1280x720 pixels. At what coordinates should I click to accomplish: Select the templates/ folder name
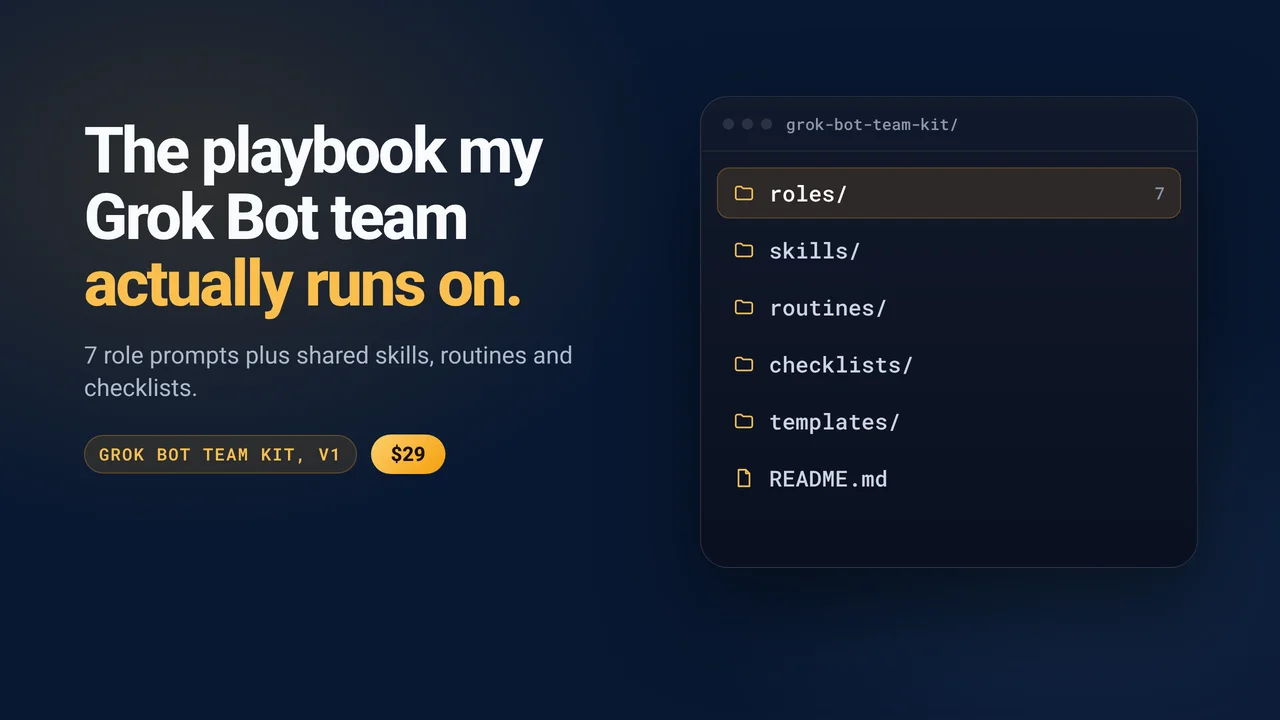click(x=834, y=422)
